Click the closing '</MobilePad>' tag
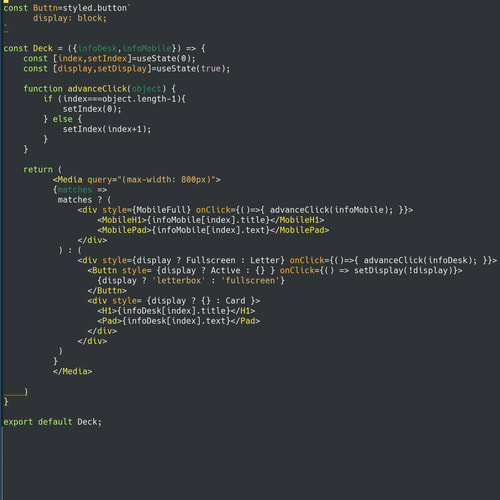Screen dimensions: 500x500 click(299, 230)
